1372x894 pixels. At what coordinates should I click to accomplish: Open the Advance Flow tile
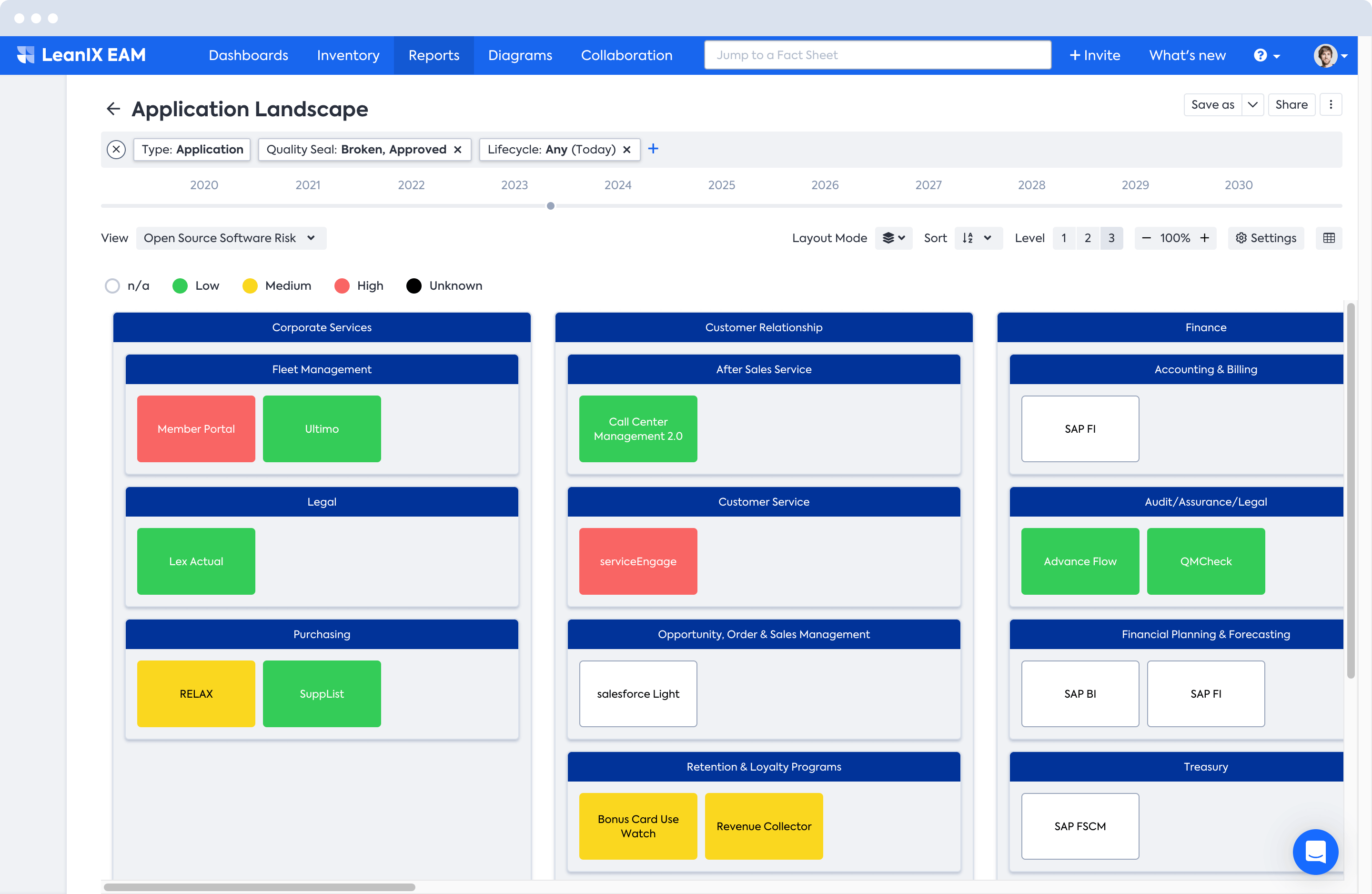point(1080,561)
